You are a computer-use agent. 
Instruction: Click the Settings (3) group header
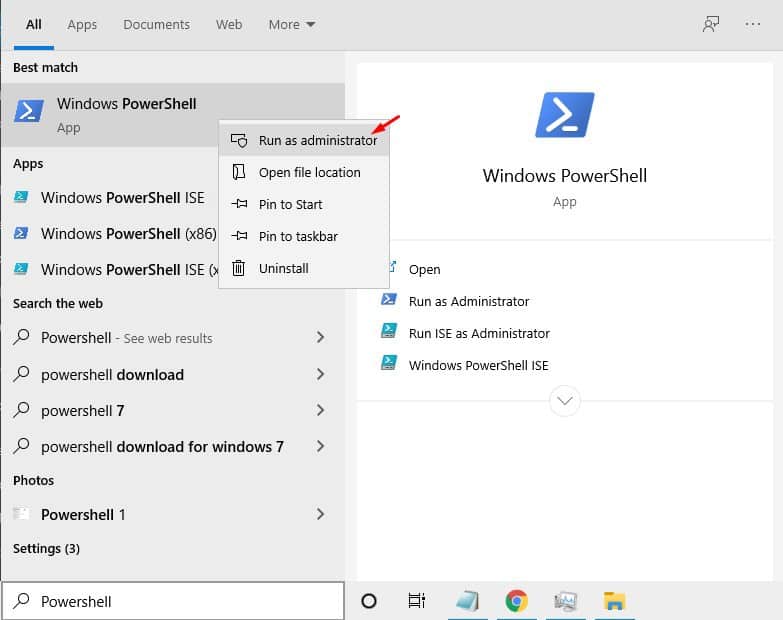pyautogui.click(x=46, y=549)
